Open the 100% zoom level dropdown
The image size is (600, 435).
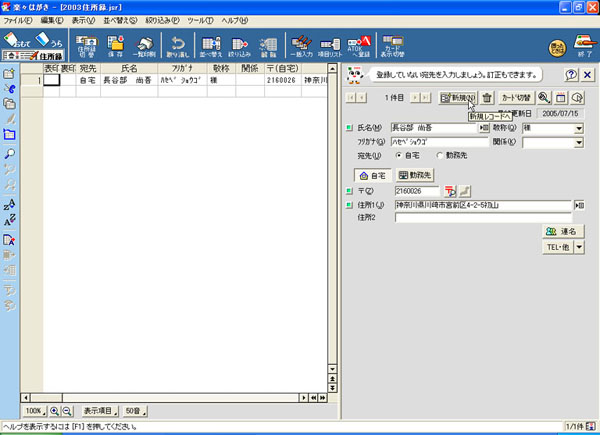(34, 411)
